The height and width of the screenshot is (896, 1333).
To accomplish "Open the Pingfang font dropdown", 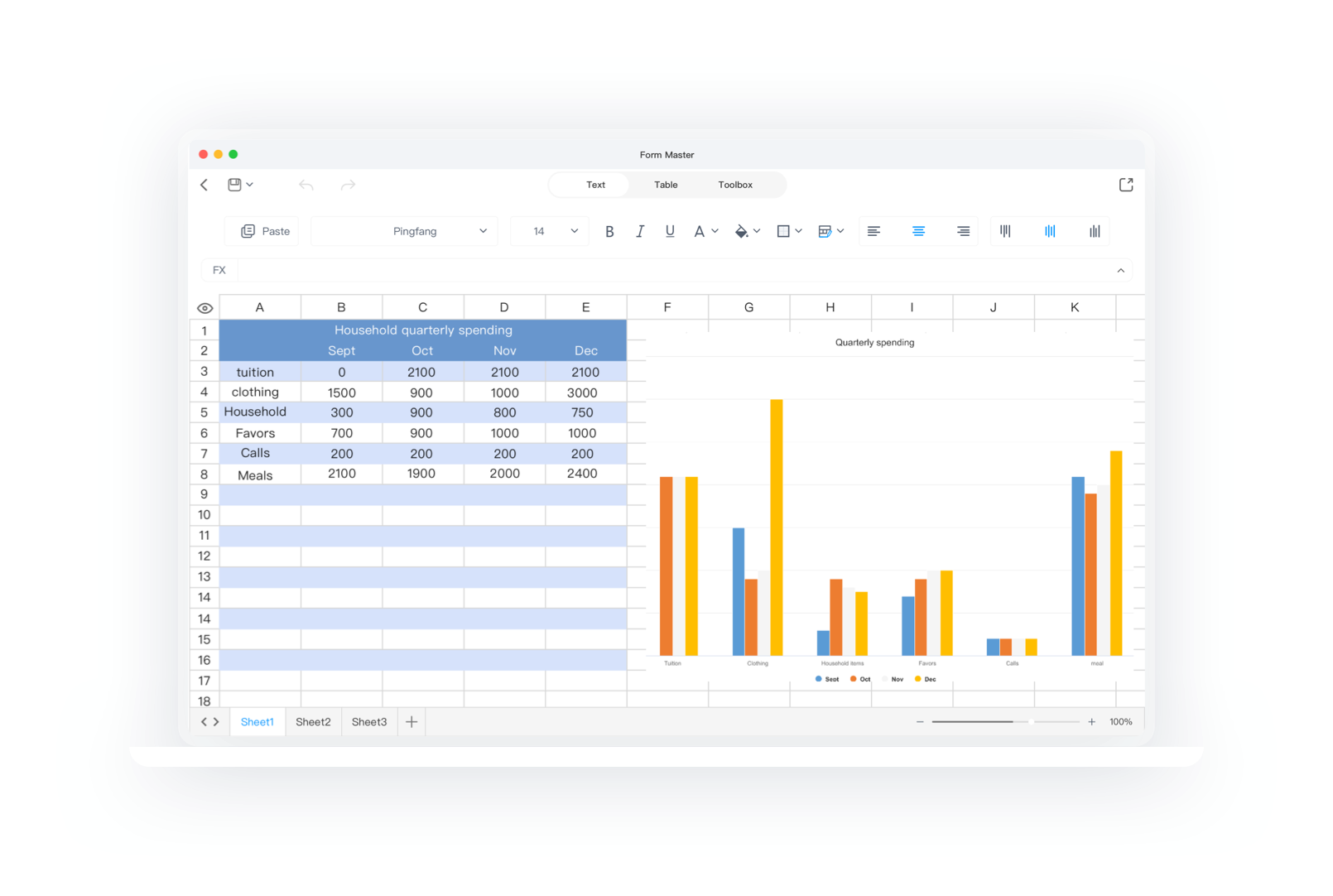I will 404,231.
